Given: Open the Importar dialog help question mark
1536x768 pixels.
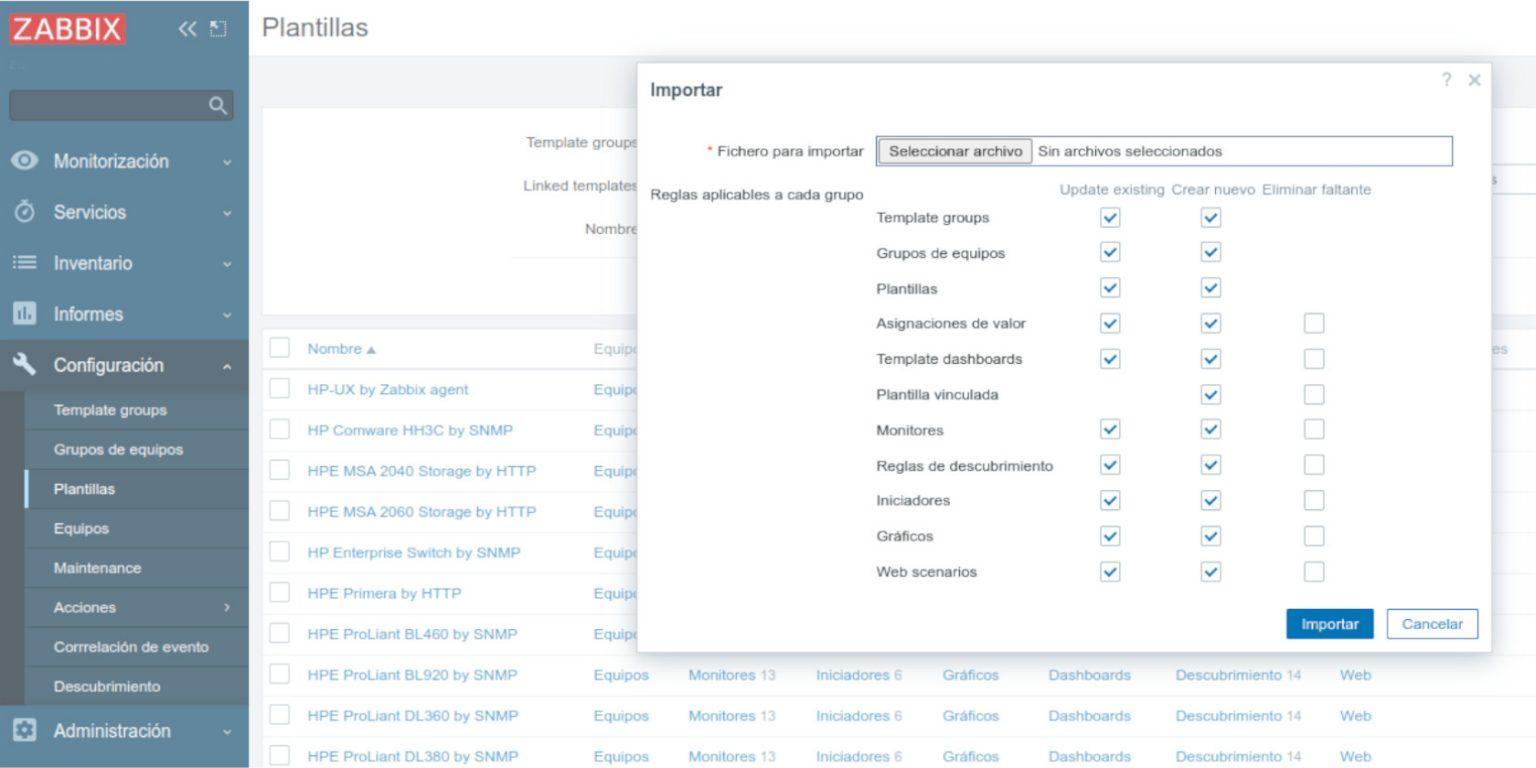Looking at the screenshot, I should (x=1446, y=80).
